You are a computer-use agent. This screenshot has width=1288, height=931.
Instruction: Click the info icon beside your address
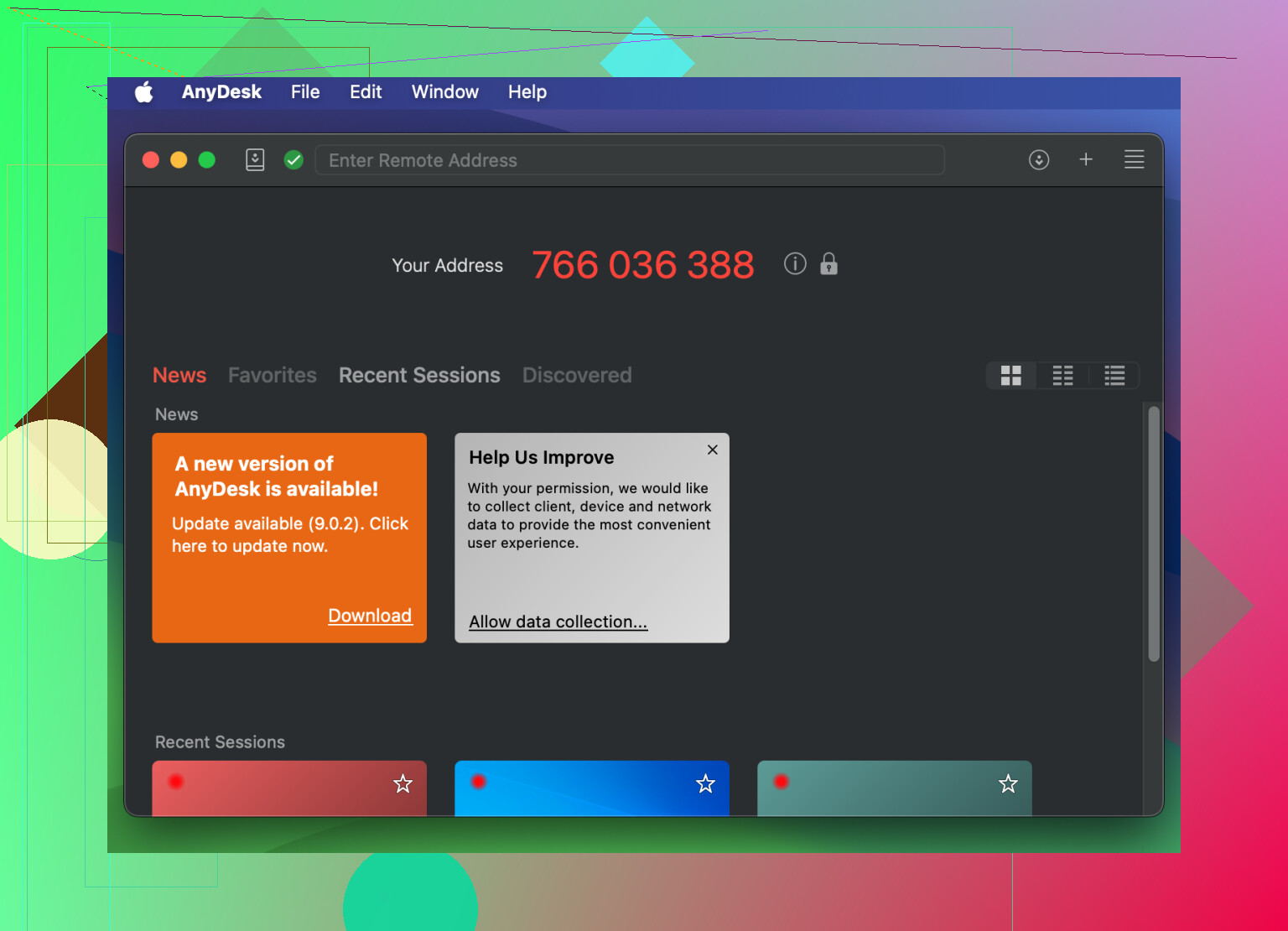(x=795, y=264)
